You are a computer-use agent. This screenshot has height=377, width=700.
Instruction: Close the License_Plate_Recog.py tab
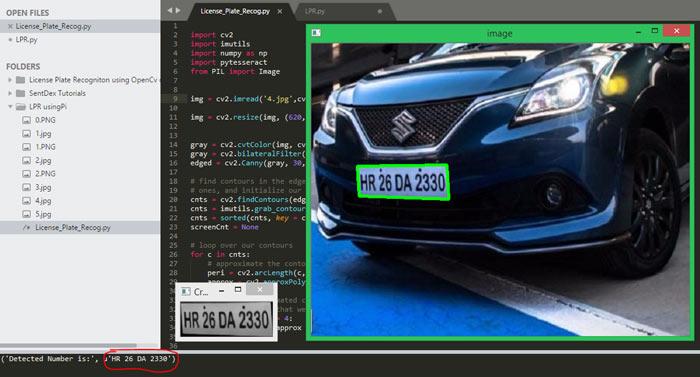click(x=280, y=11)
